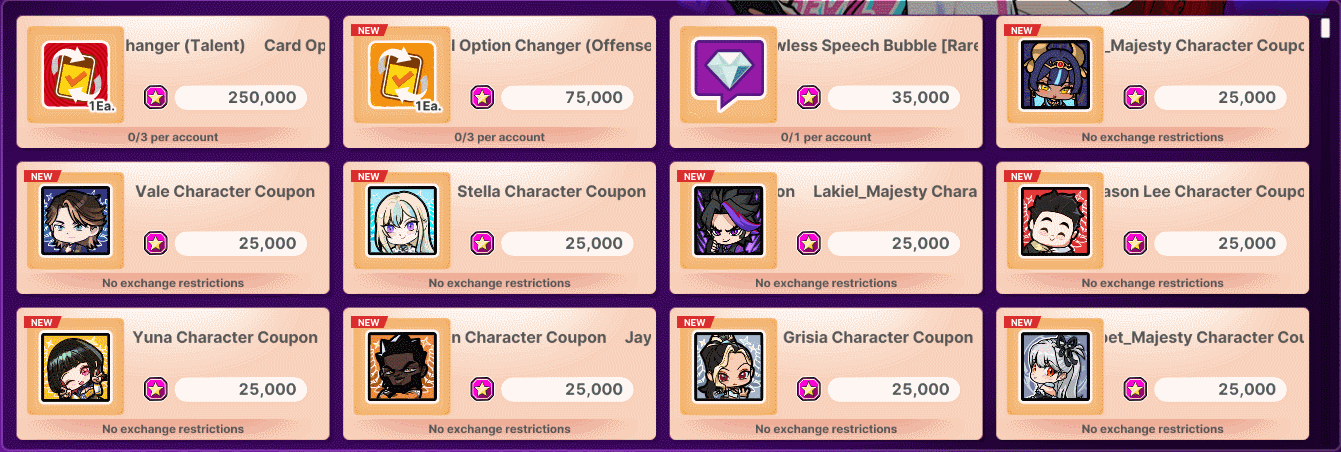Image resolution: width=1341 pixels, height=452 pixels.
Task: Click the Yuna character portrait
Action: tap(75, 366)
